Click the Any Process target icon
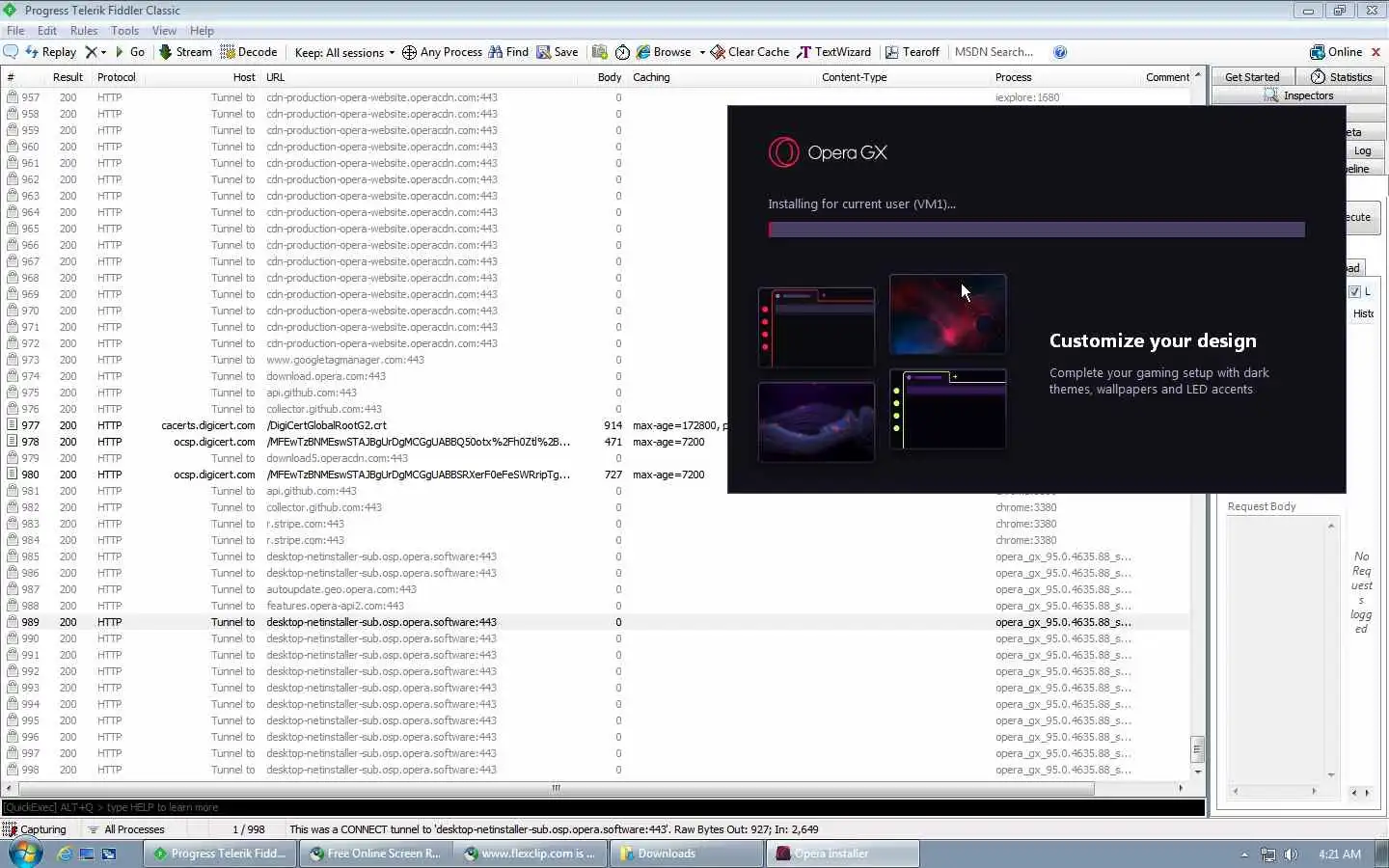Viewport: 1389px width, 868px height. 409,52
